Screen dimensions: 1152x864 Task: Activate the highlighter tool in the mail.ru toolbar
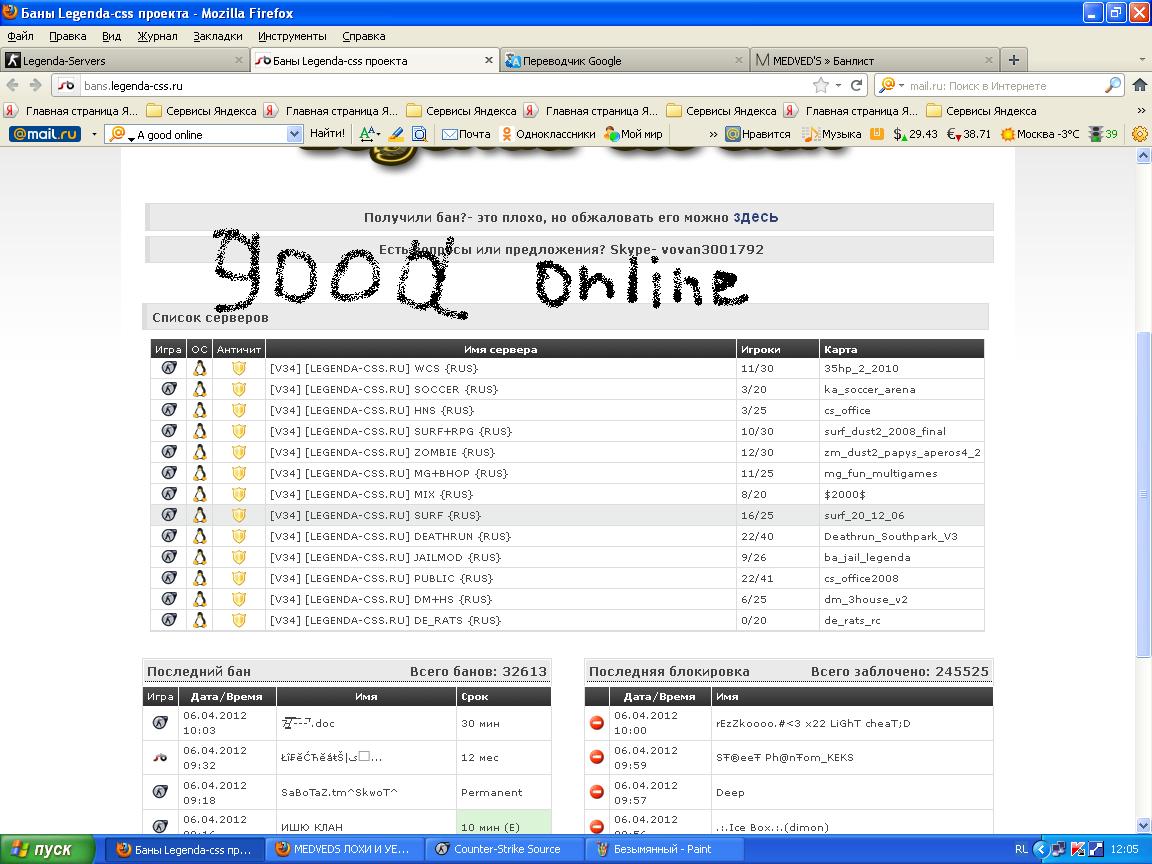point(396,134)
